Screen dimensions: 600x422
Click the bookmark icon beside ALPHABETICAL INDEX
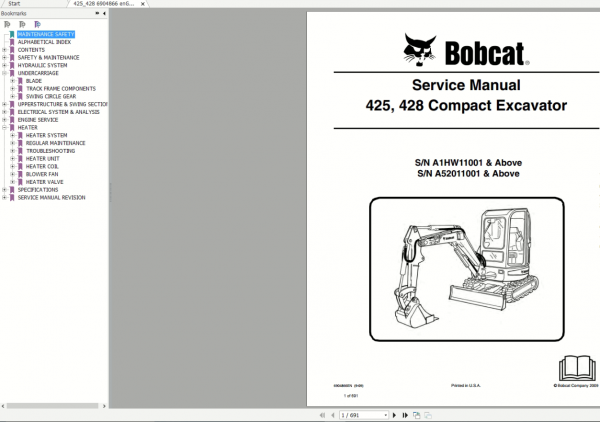[12, 42]
